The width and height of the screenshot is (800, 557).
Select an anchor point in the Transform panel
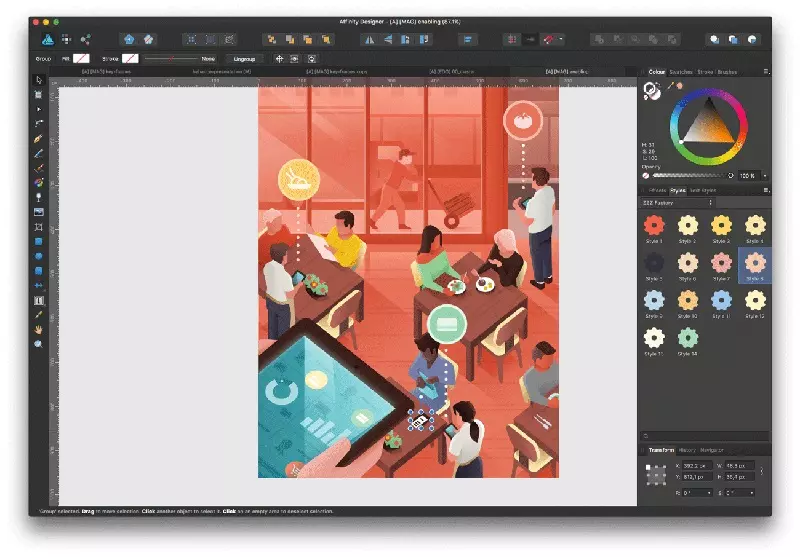(656, 473)
